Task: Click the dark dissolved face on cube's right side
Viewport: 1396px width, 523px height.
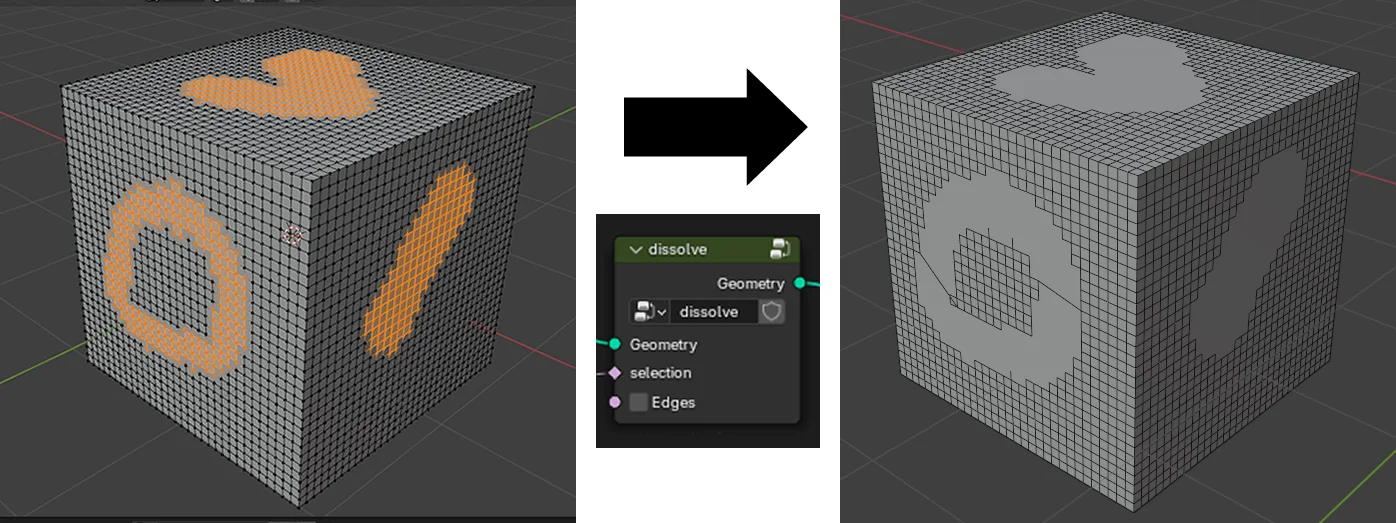Action: click(x=1250, y=280)
